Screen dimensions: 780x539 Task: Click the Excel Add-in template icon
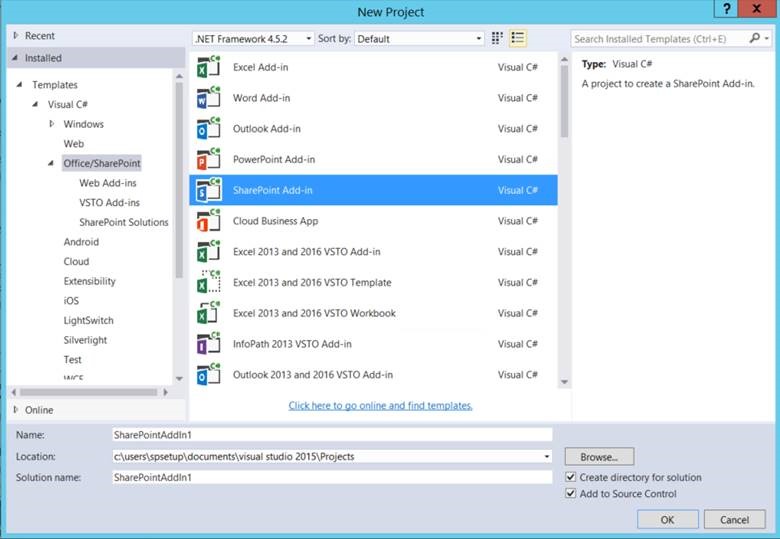tap(208, 67)
